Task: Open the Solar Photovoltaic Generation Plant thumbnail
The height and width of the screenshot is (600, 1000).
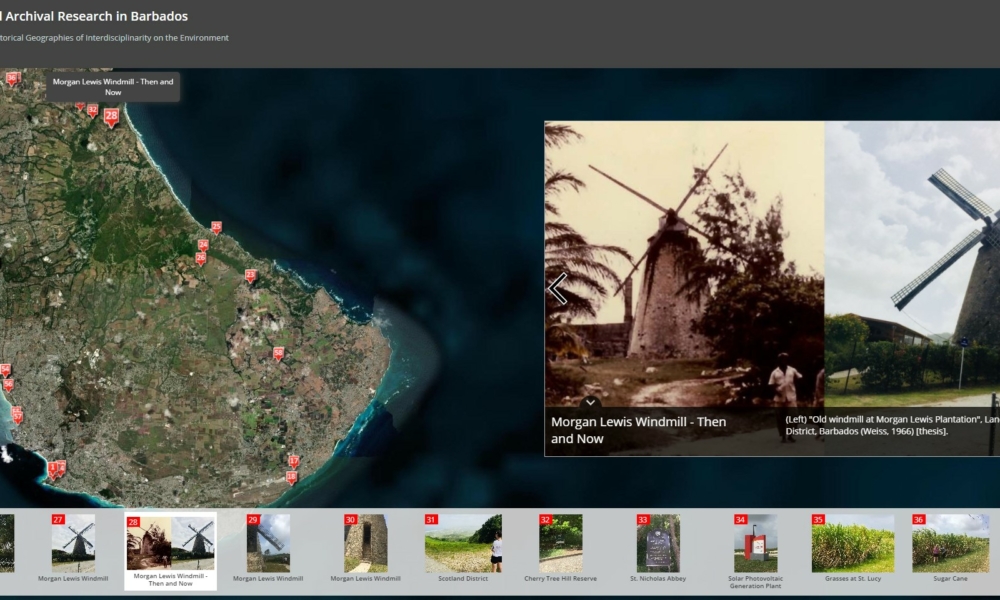Action: [x=755, y=543]
